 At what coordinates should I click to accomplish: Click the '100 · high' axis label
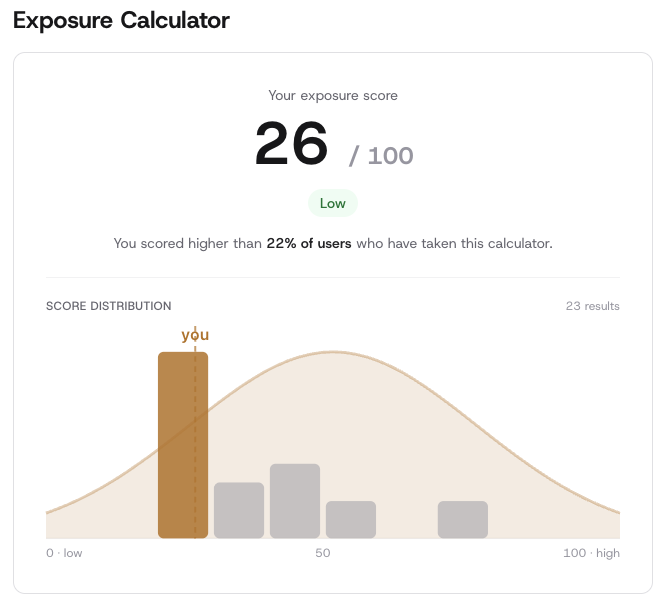pyautogui.click(x=591, y=553)
